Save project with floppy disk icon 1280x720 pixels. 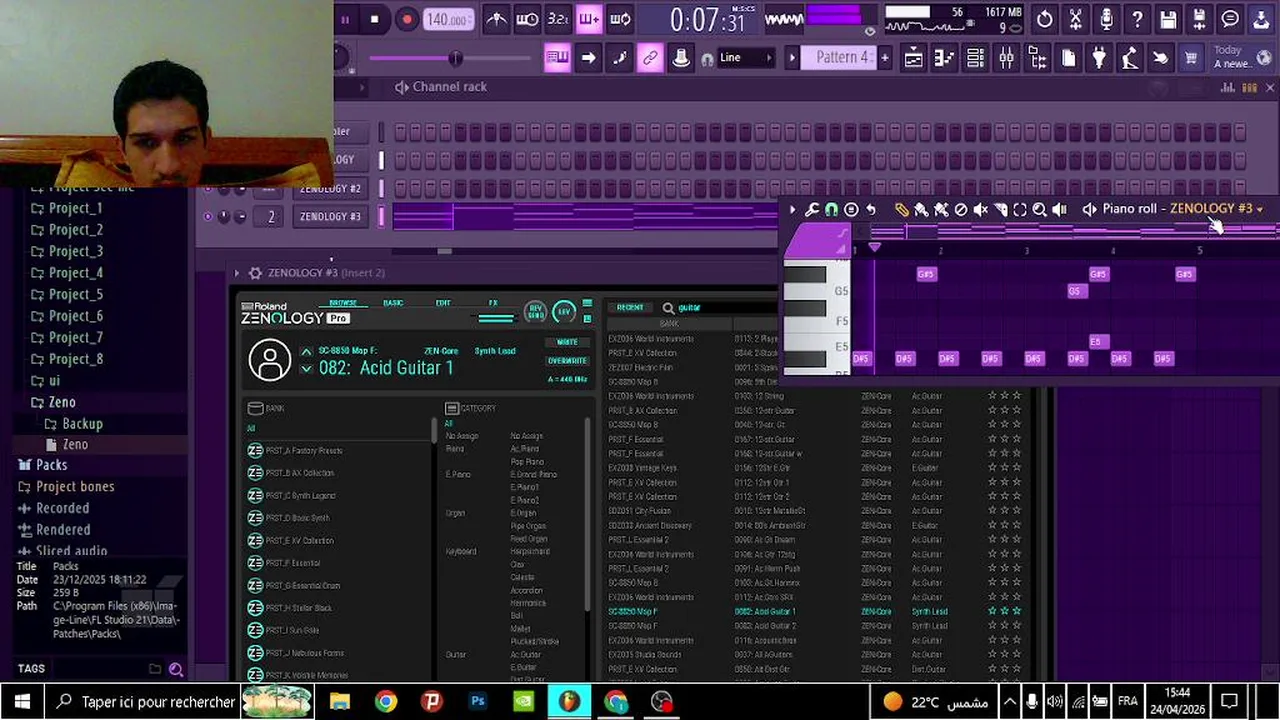point(1168,19)
